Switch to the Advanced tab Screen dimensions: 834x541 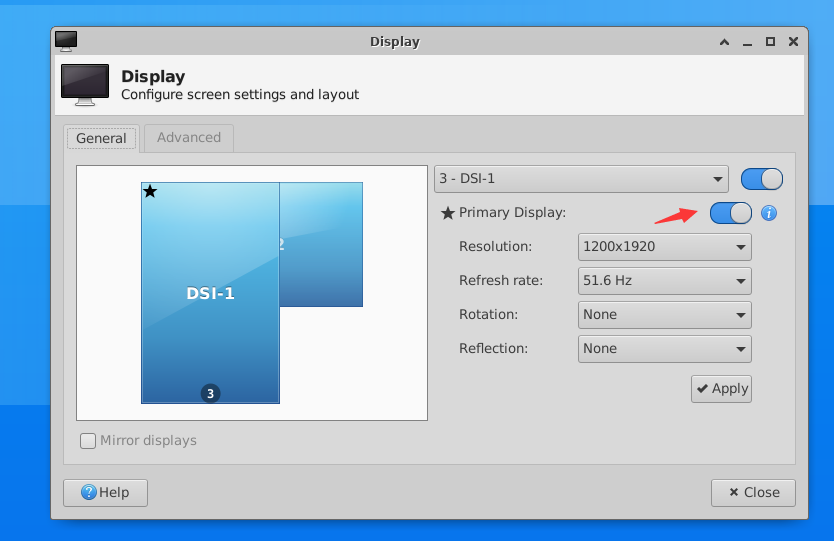[x=189, y=138]
